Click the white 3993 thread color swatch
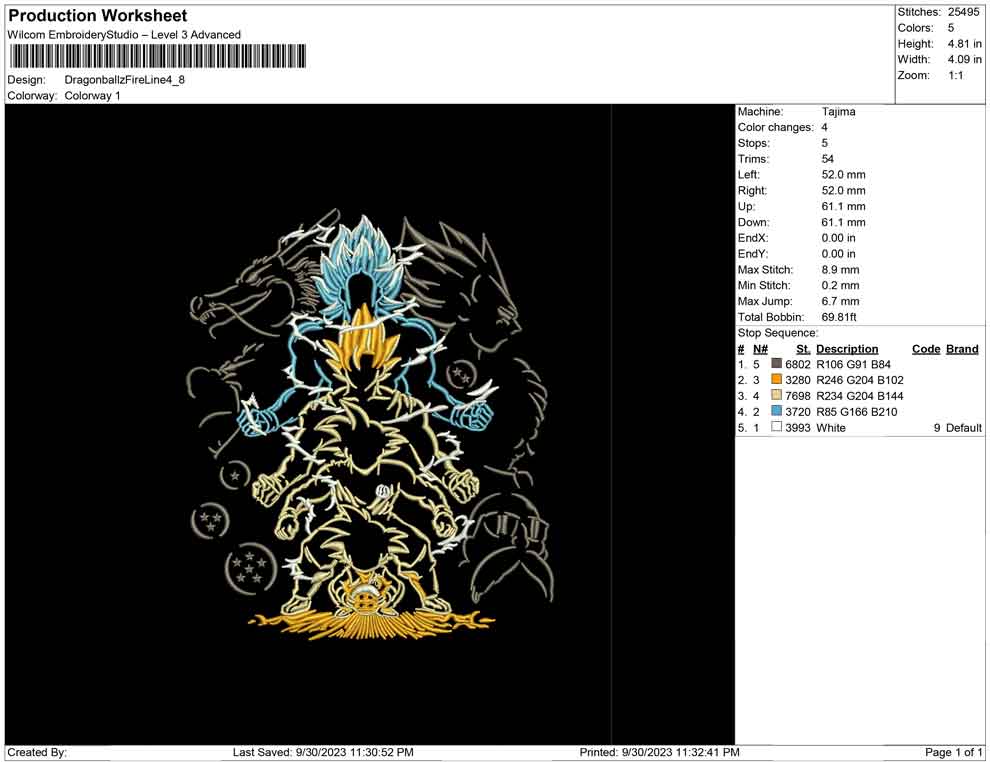 (x=777, y=427)
